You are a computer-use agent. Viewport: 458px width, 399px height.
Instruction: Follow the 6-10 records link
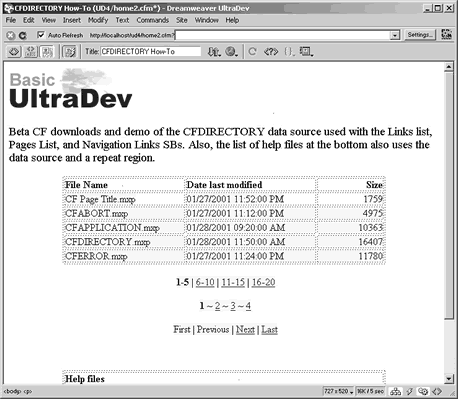(x=205, y=282)
